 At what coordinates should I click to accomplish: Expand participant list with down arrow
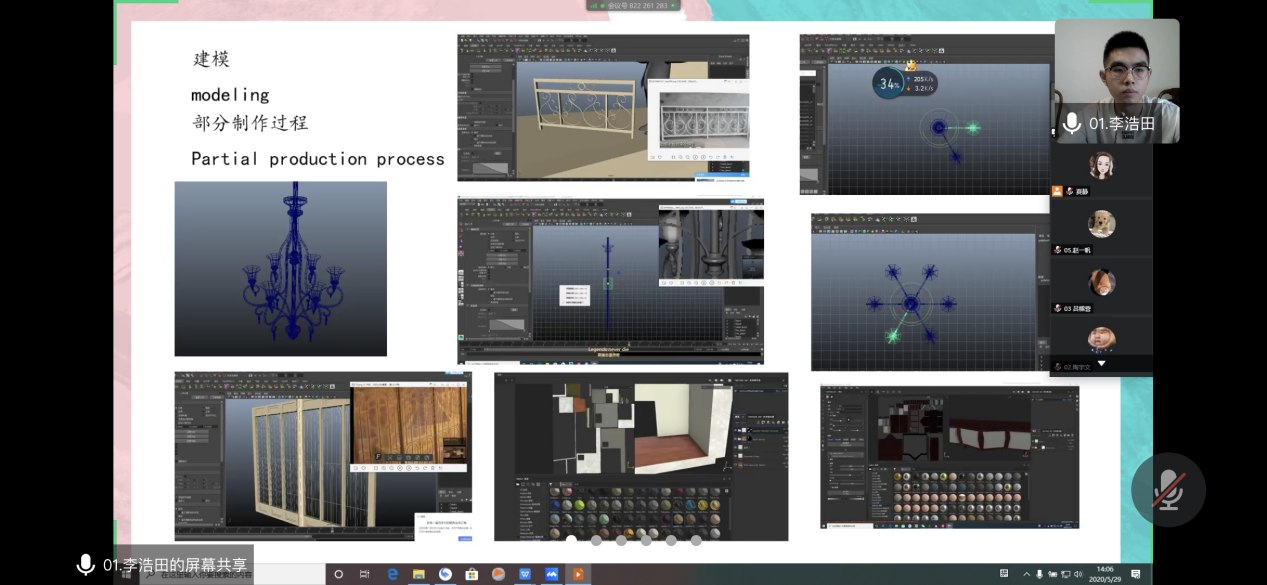click(1101, 364)
